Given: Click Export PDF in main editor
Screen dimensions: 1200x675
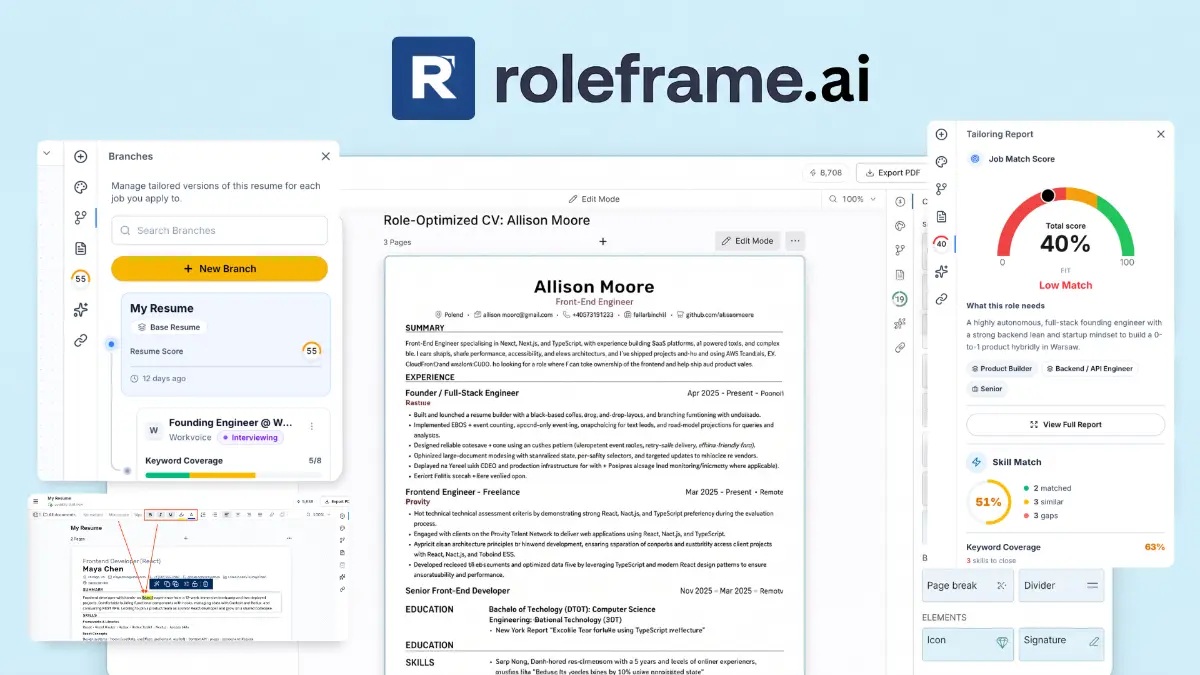Looking at the screenshot, I should click(892, 172).
